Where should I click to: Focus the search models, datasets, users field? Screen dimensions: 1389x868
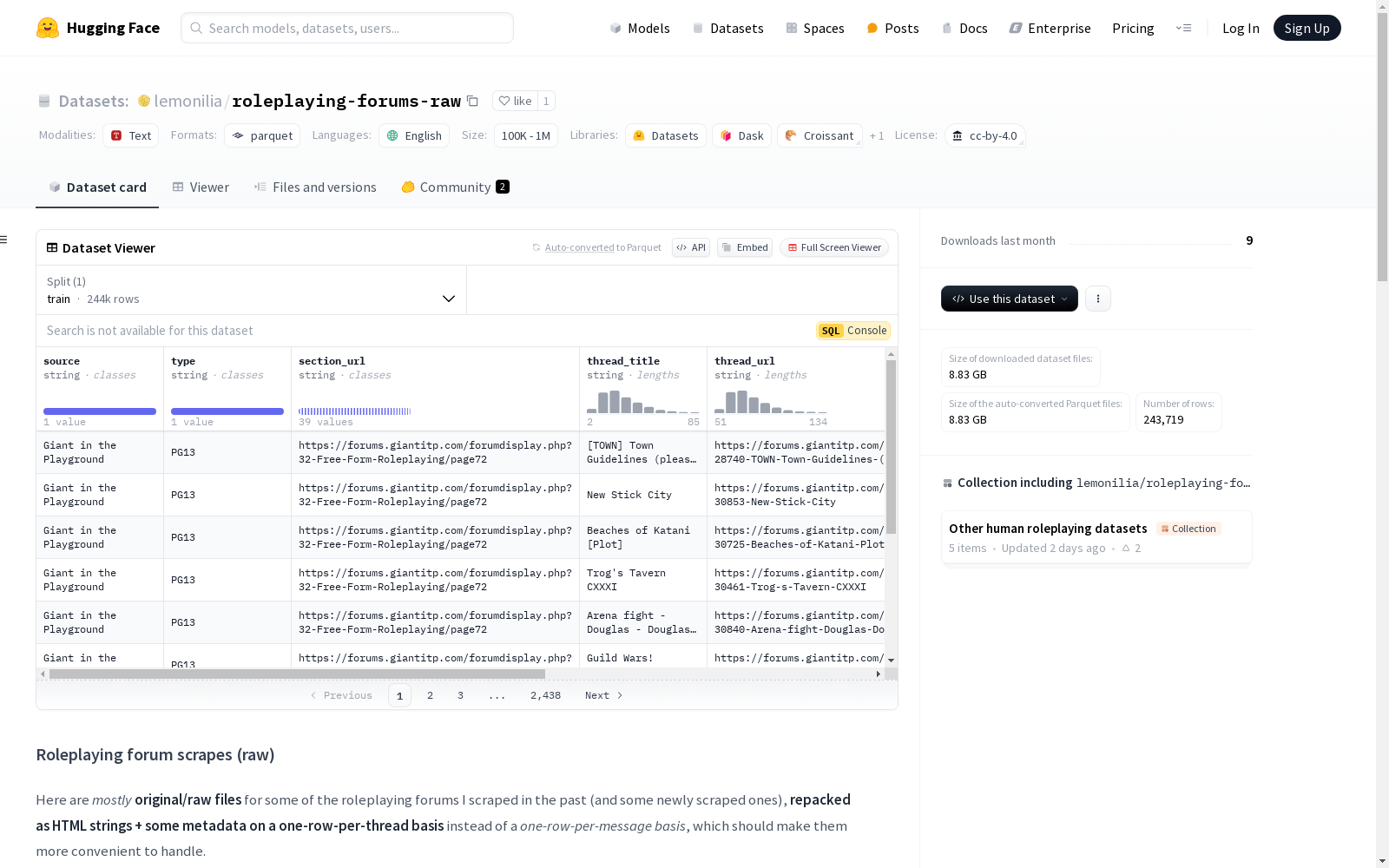click(347, 28)
